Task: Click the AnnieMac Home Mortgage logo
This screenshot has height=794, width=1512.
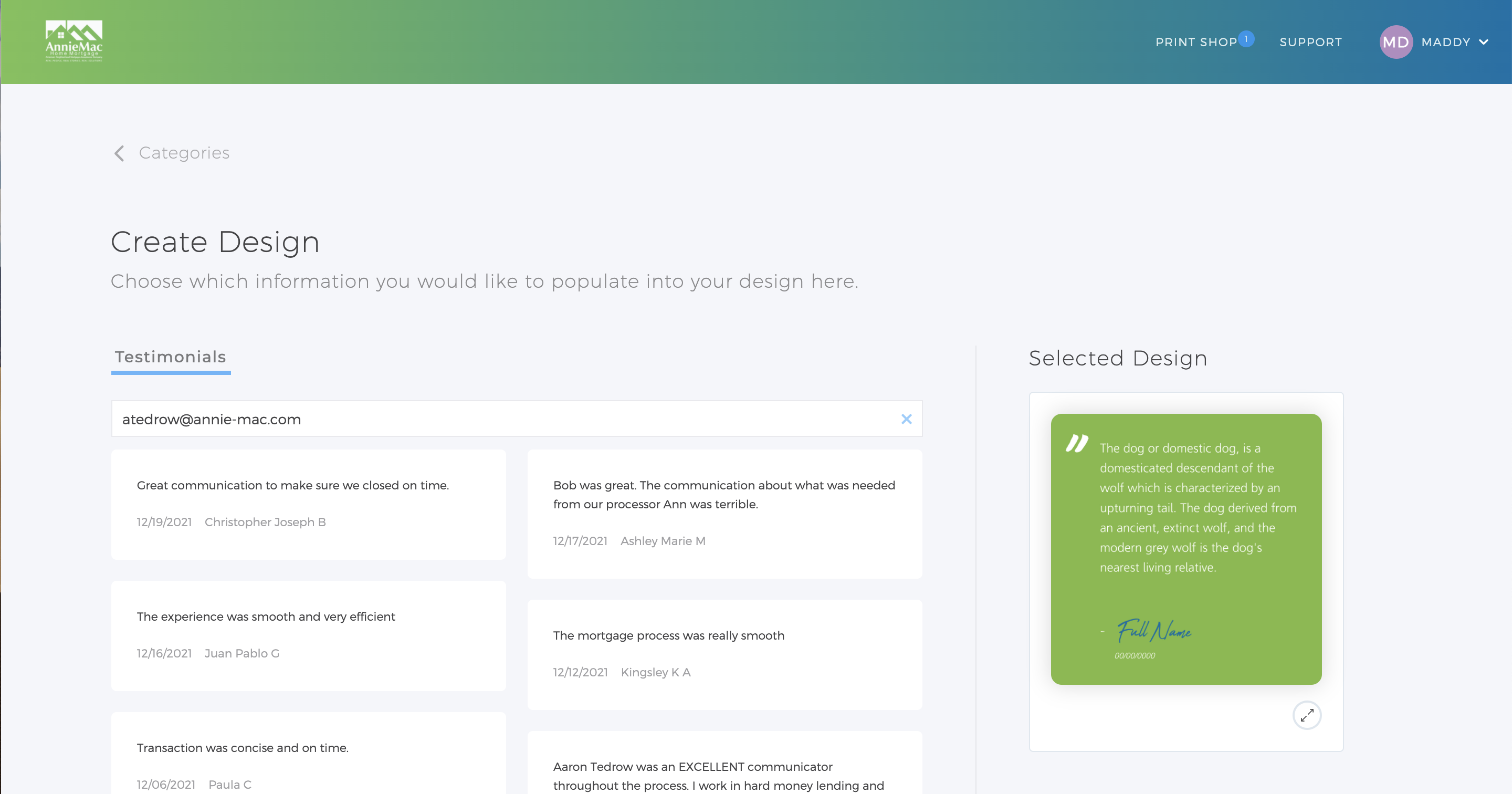Action: pos(74,41)
